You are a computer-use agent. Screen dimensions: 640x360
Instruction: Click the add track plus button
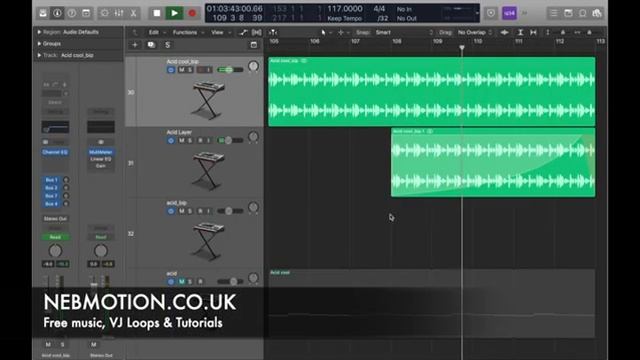(135, 45)
